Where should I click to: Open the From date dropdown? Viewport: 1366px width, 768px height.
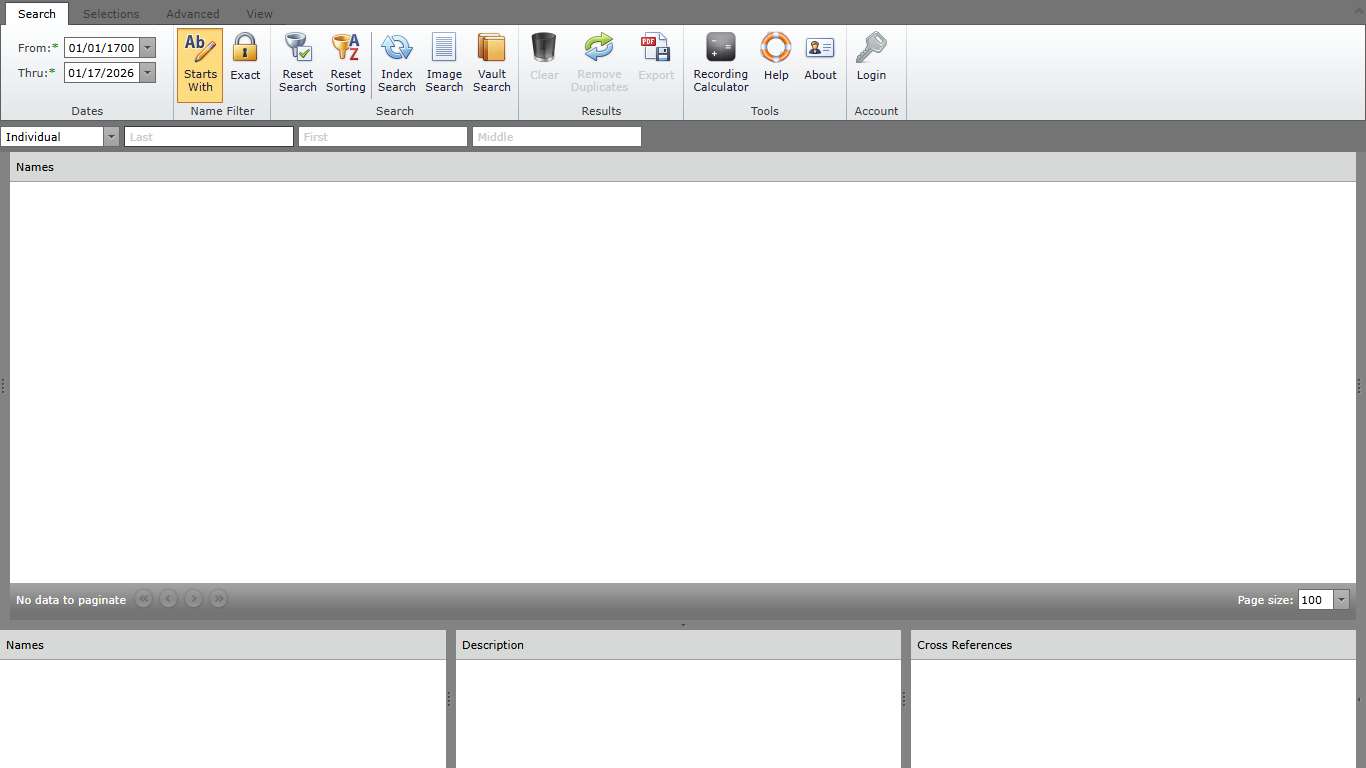148,48
